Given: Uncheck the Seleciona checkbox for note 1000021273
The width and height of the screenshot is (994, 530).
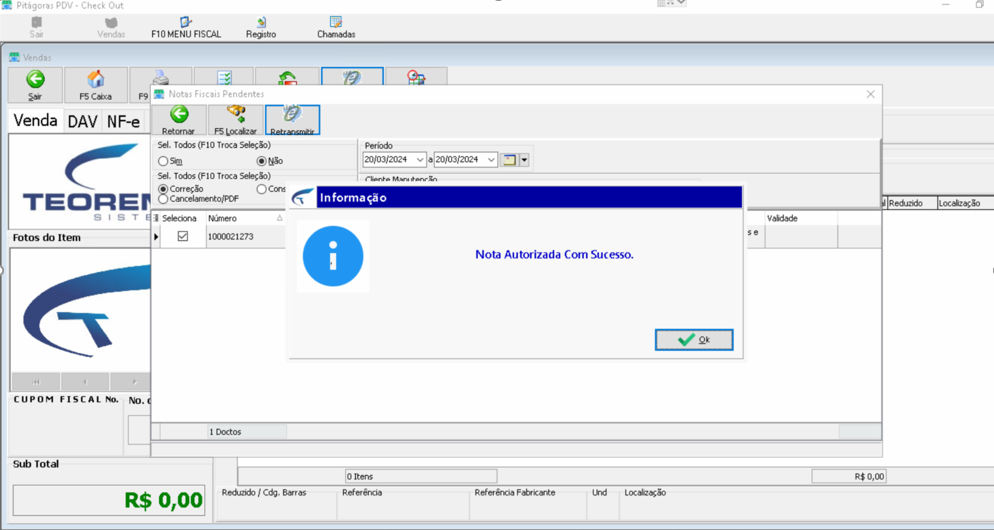Looking at the screenshot, I should tap(183, 236).
